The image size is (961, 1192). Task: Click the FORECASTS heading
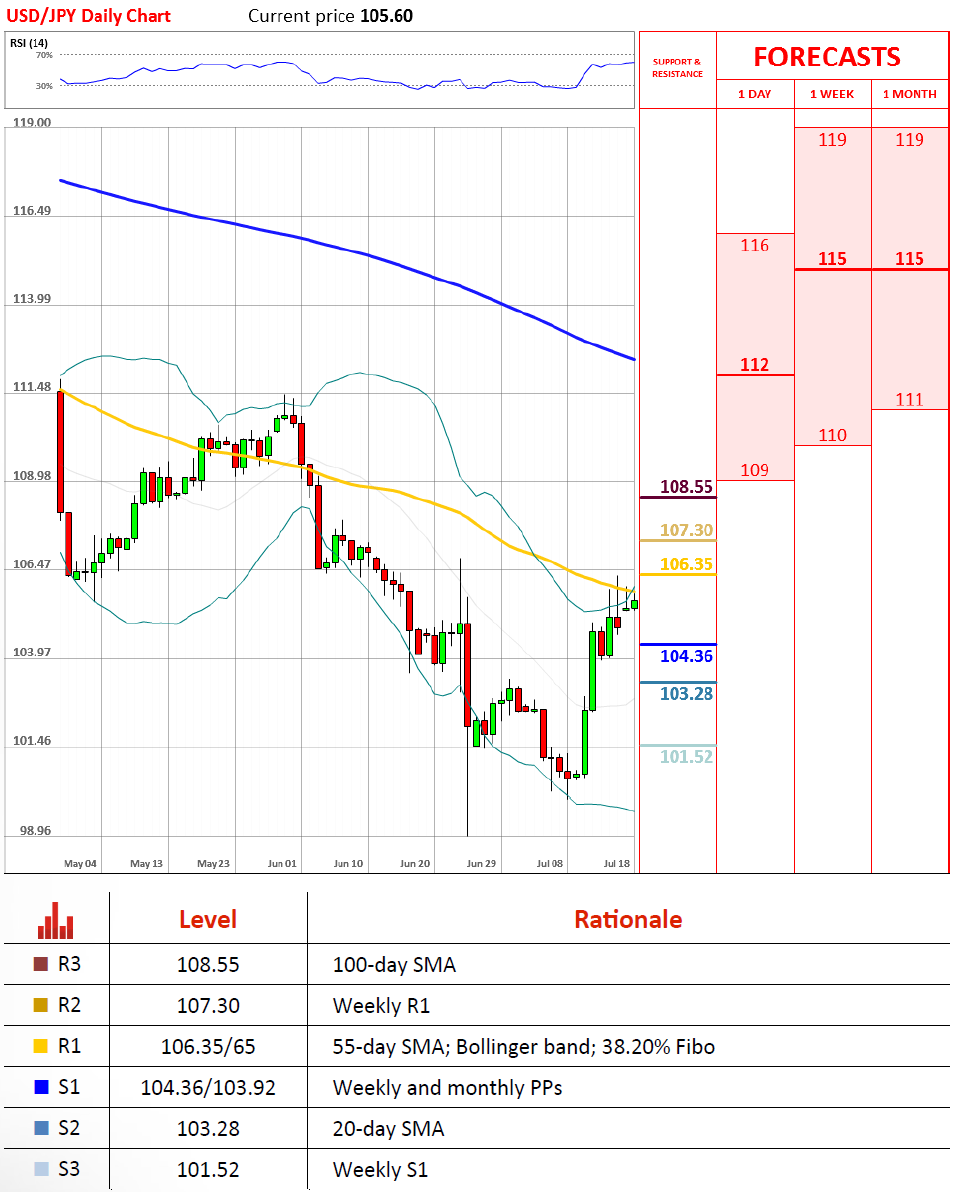(x=827, y=57)
